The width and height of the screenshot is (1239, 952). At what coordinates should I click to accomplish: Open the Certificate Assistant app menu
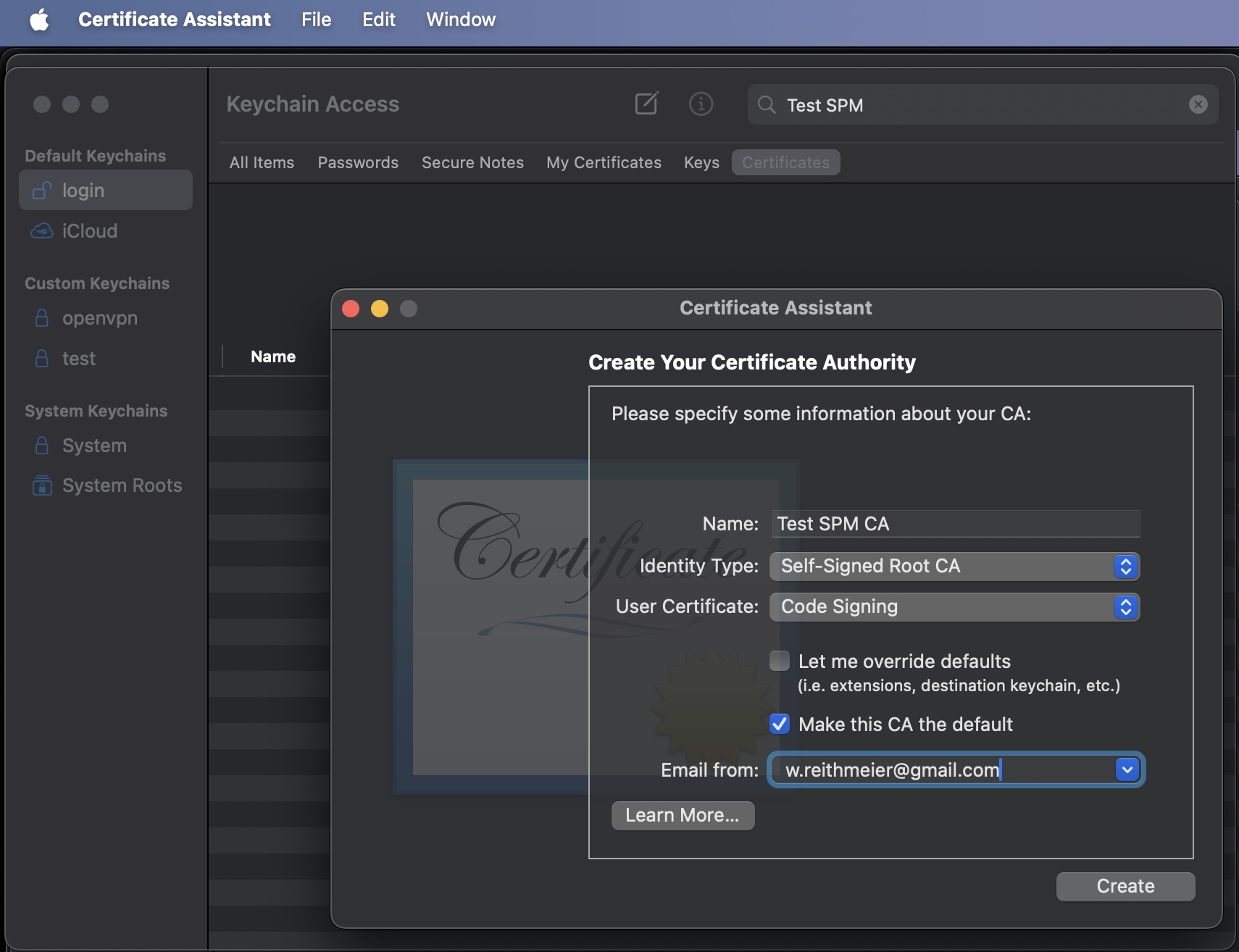pyautogui.click(x=174, y=20)
